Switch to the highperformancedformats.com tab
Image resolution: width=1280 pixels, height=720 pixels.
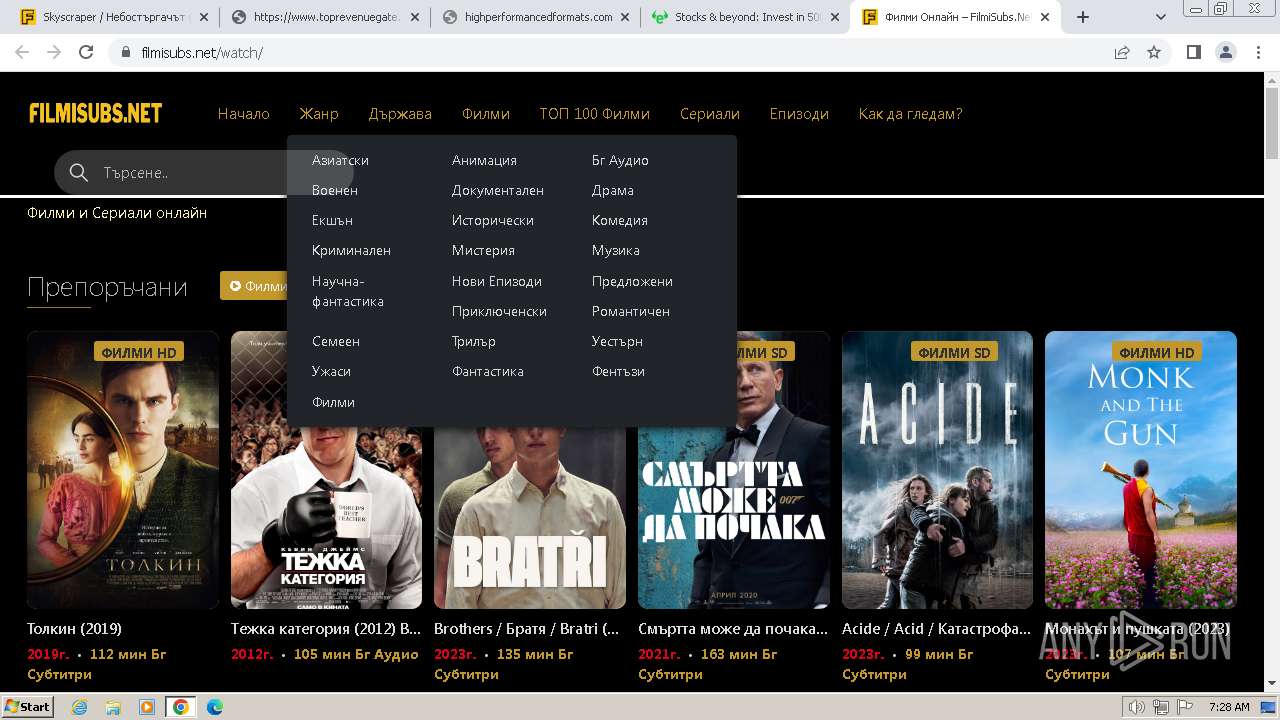[x=535, y=17]
